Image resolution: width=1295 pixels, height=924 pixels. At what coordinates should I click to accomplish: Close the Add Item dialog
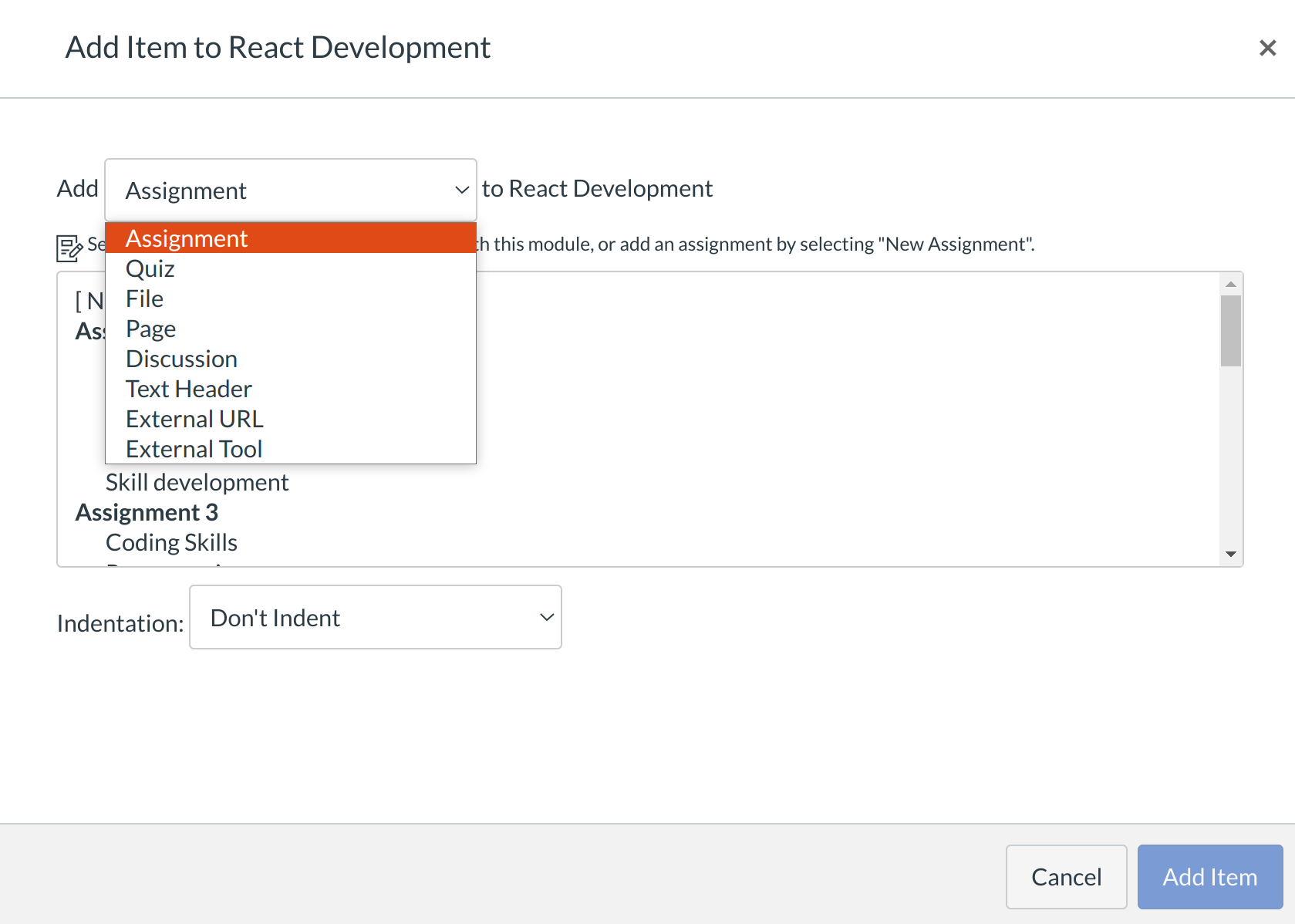pos(1267,48)
